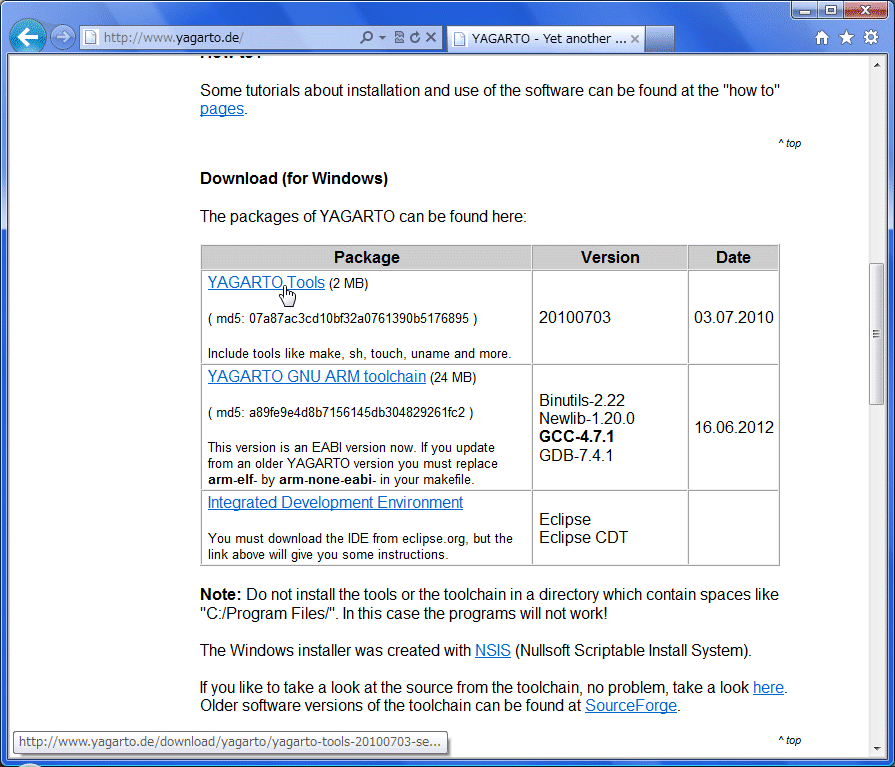Click the "^ top" link above Download heading
Viewport: 895px width, 767px height.
[x=790, y=143]
